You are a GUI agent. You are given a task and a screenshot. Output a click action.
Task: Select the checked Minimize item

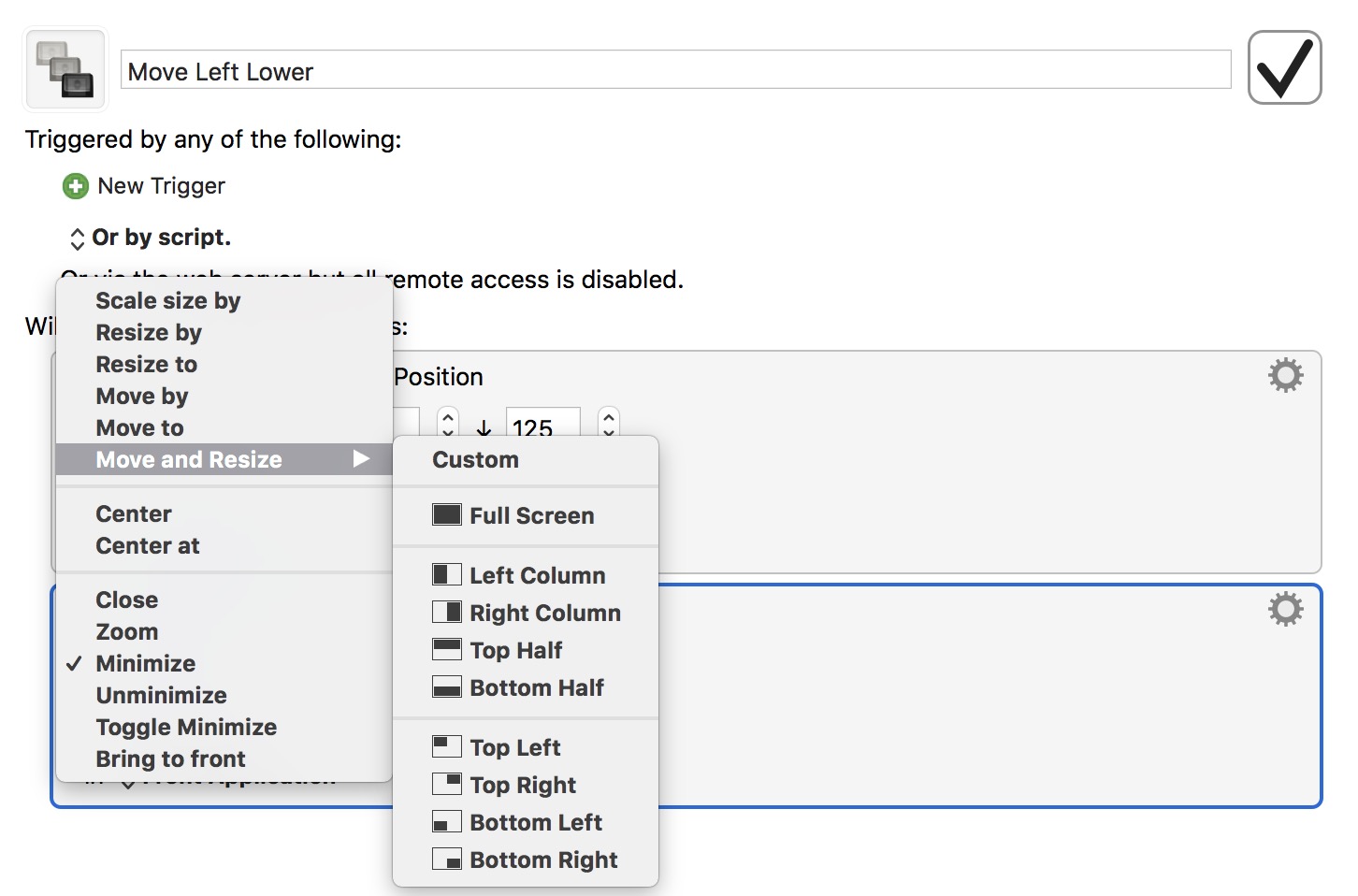(x=224, y=663)
